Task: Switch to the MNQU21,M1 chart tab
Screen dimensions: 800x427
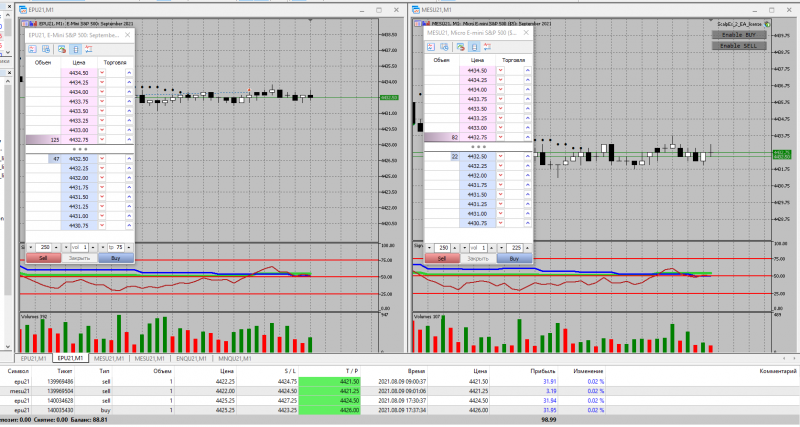Action: (x=235, y=359)
